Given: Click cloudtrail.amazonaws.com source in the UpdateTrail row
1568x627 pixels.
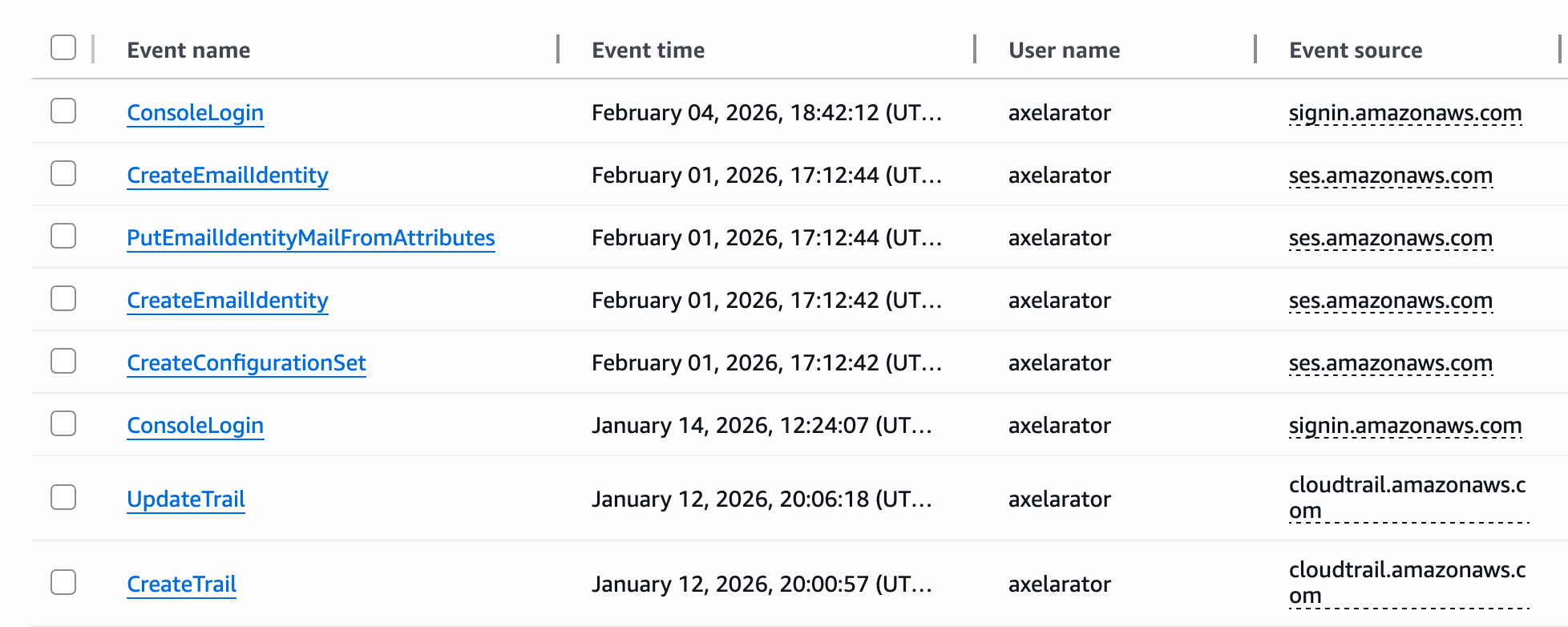Looking at the screenshot, I should point(1407,498).
